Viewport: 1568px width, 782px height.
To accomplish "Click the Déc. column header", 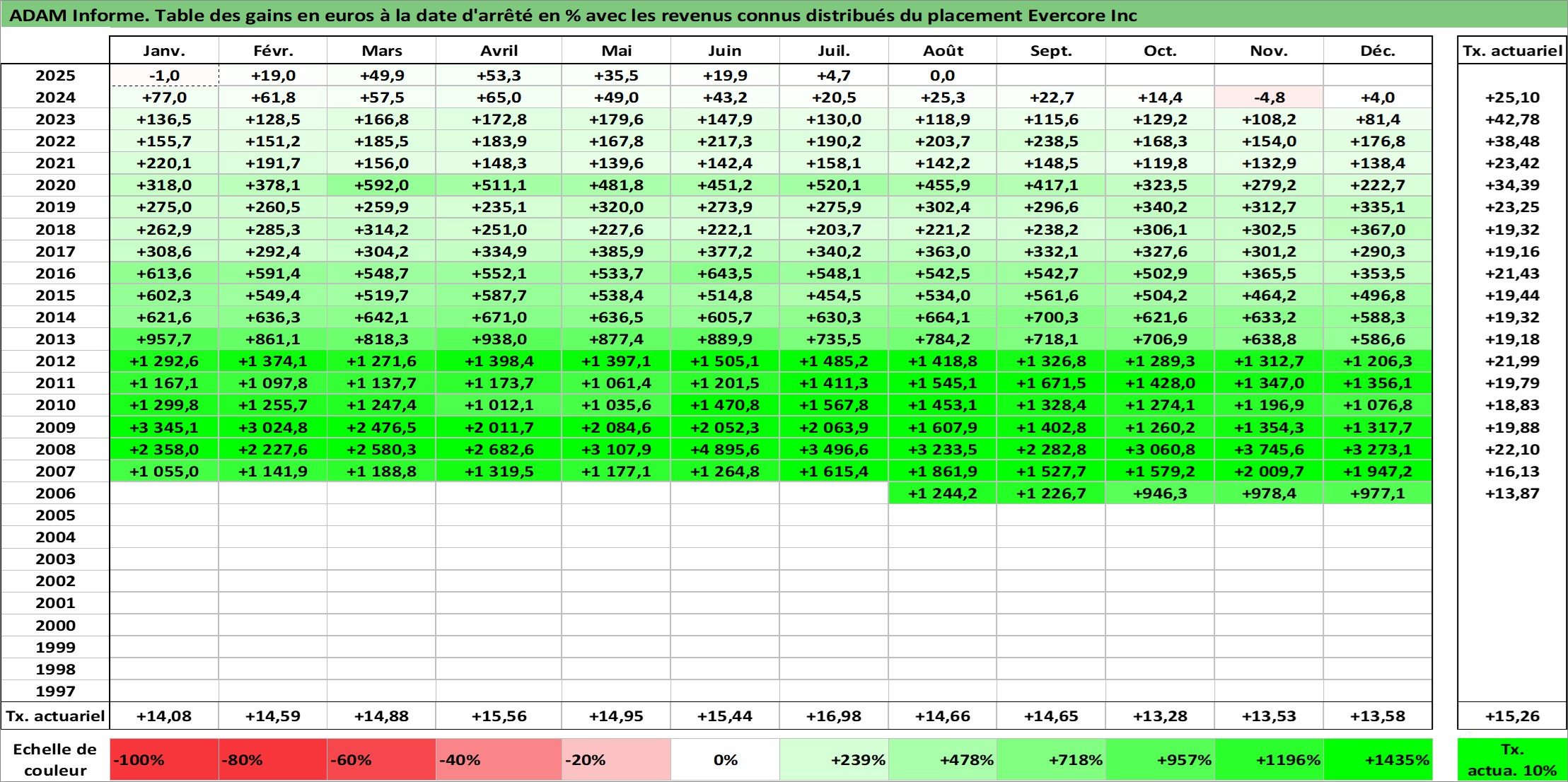I will 1377,51.
